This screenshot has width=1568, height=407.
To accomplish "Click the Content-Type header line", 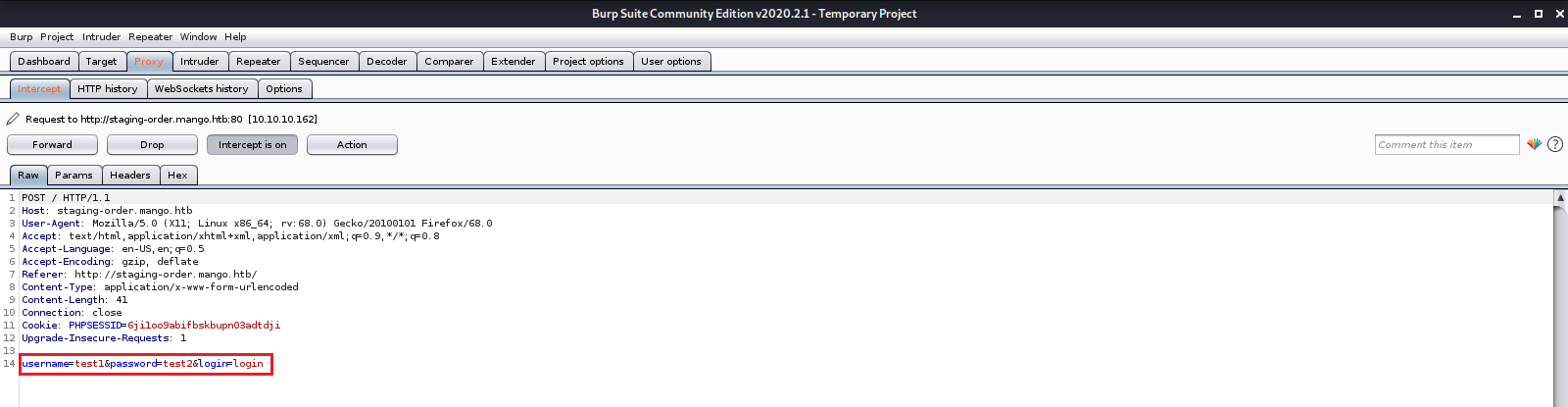I will (x=160, y=286).
